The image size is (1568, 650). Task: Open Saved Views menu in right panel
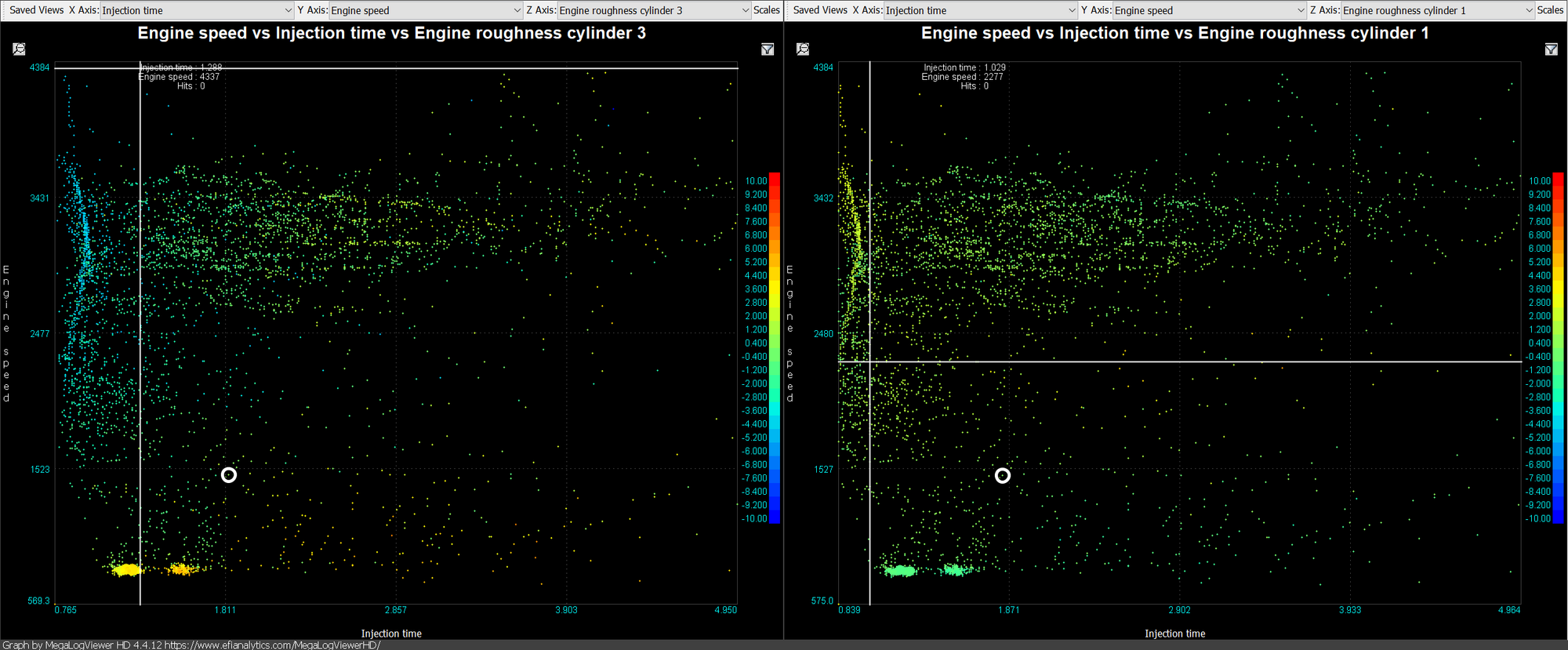(x=820, y=10)
